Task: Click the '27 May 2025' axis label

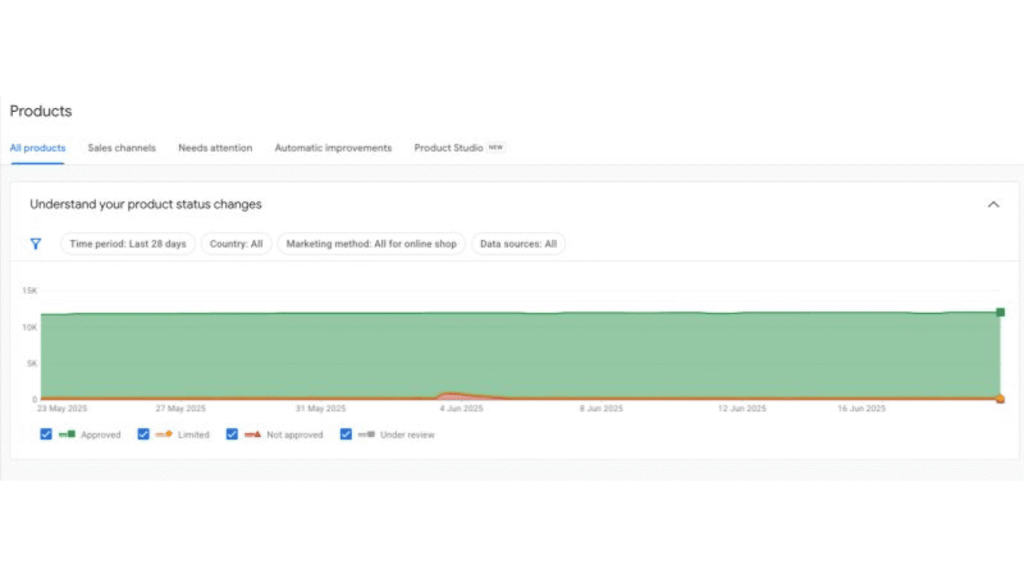Action: point(180,408)
